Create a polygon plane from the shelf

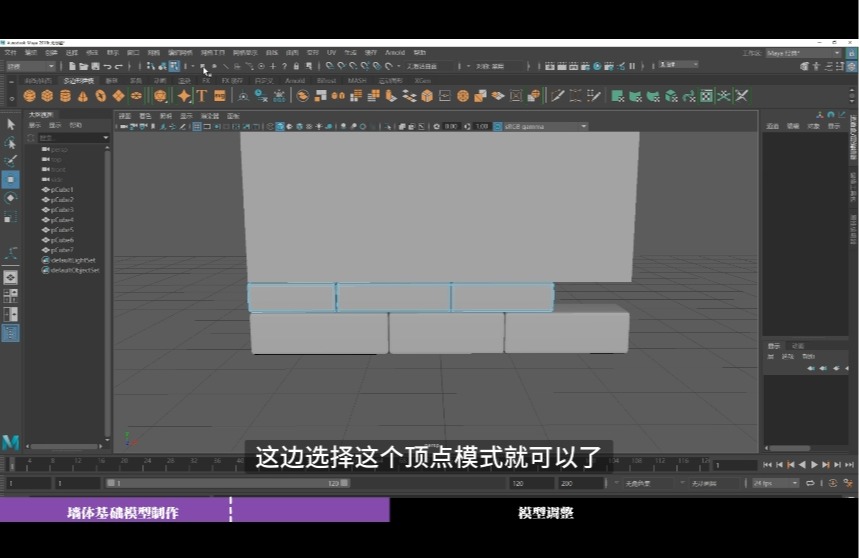click(118, 96)
